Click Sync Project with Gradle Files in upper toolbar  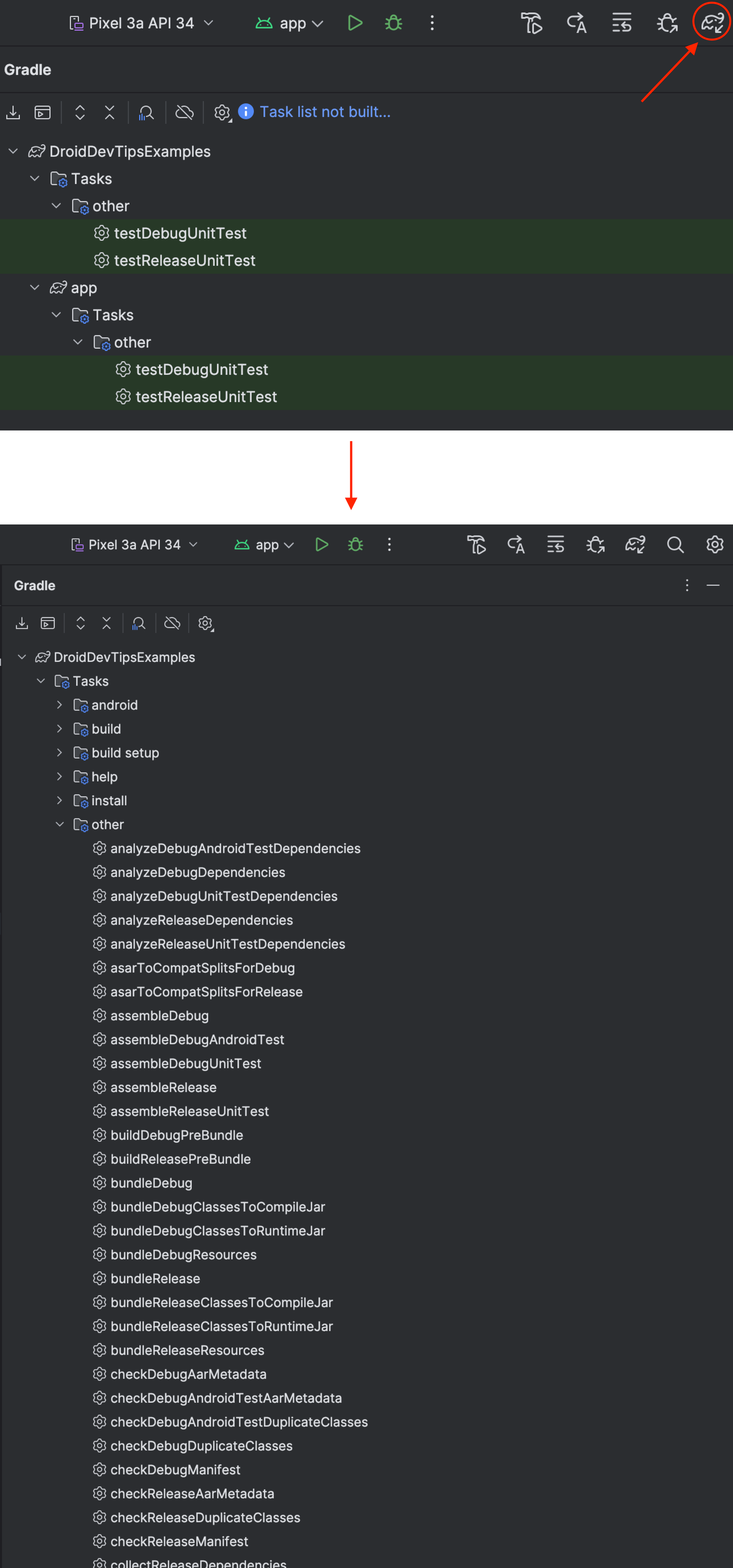(x=712, y=23)
